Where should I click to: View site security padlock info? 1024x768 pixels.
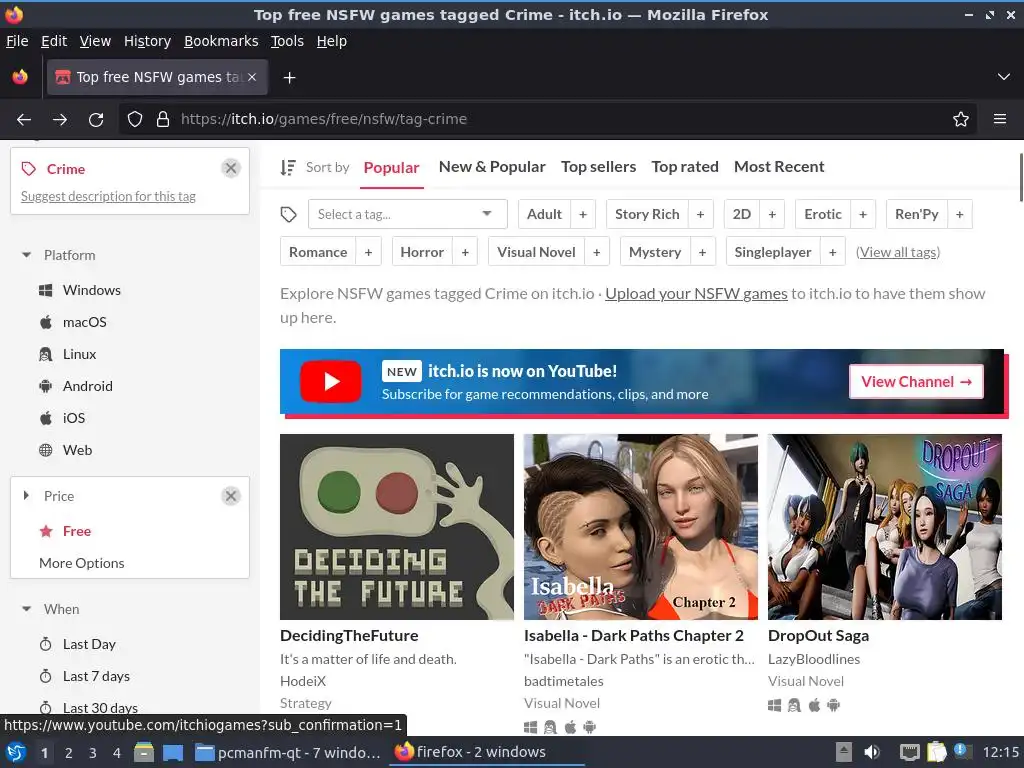163,120
